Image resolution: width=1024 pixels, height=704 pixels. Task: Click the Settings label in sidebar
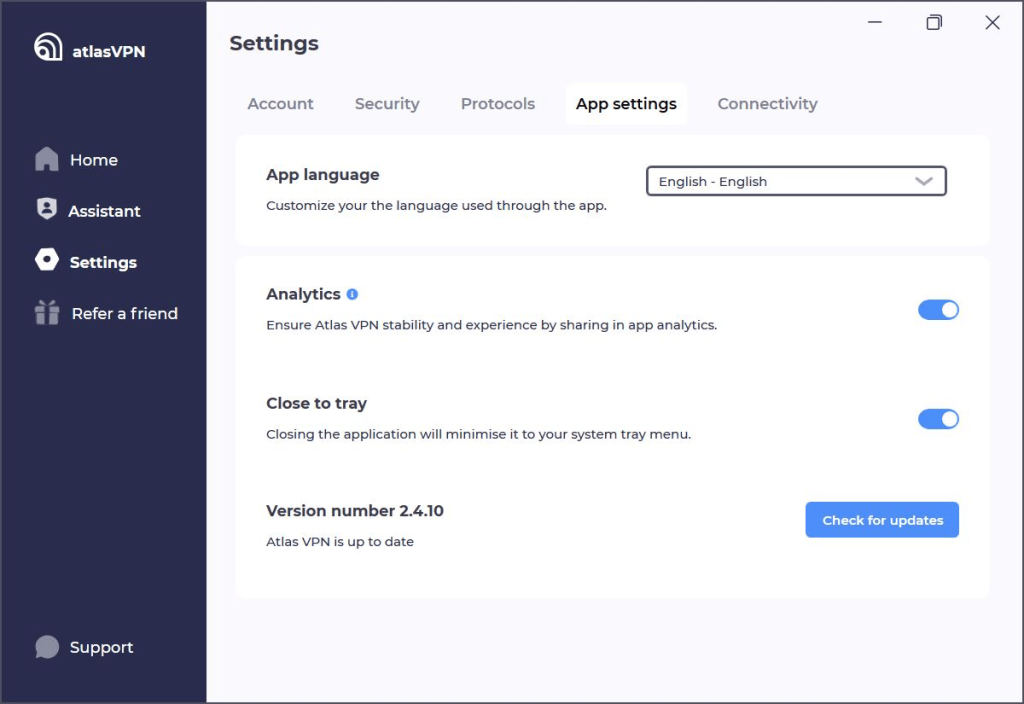103,263
